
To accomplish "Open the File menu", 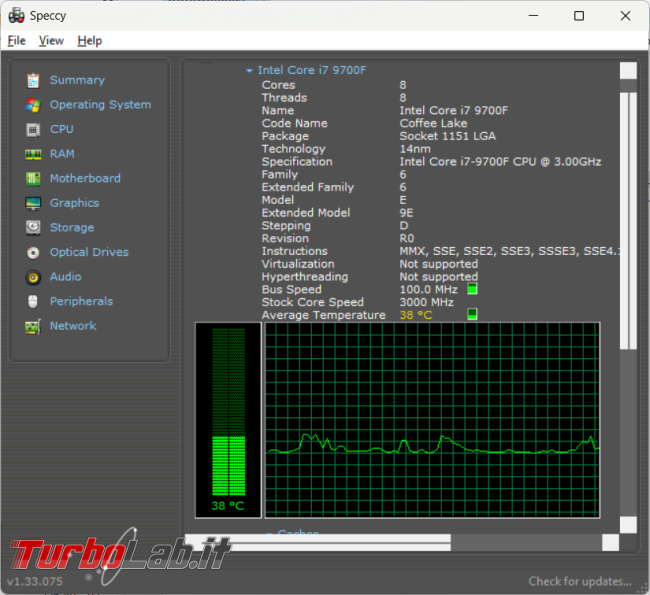I will (17, 41).
